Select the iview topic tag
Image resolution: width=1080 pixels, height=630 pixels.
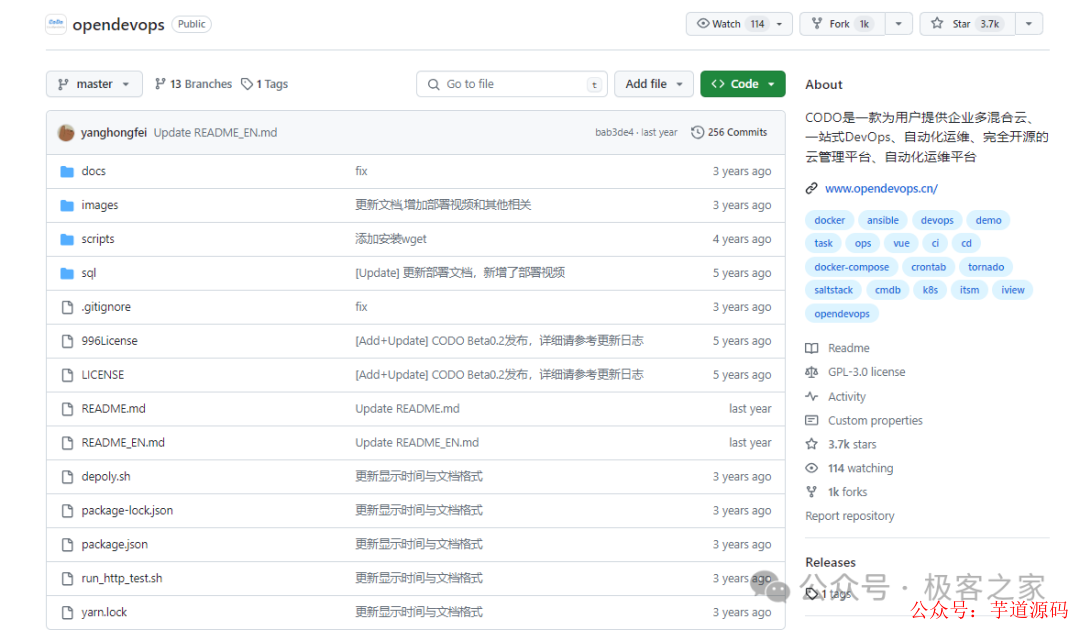(x=1012, y=291)
